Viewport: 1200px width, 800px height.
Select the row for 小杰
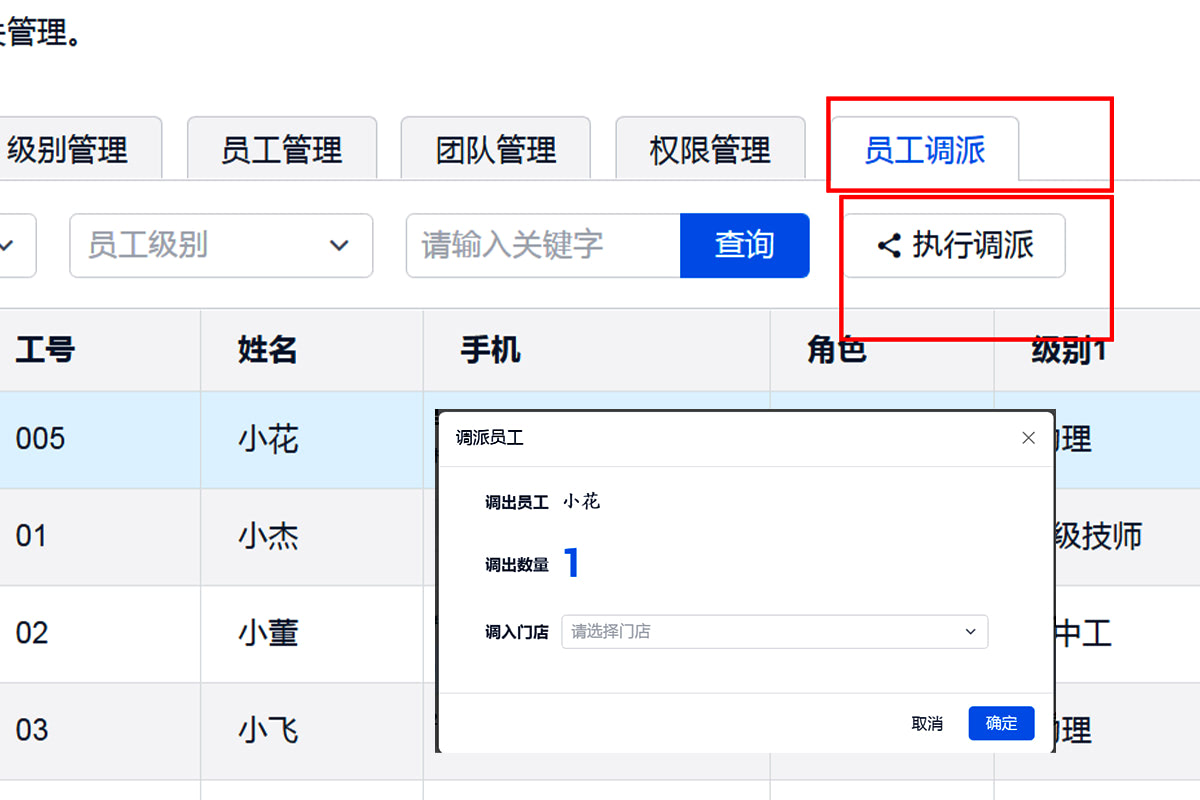coord(267,536)
